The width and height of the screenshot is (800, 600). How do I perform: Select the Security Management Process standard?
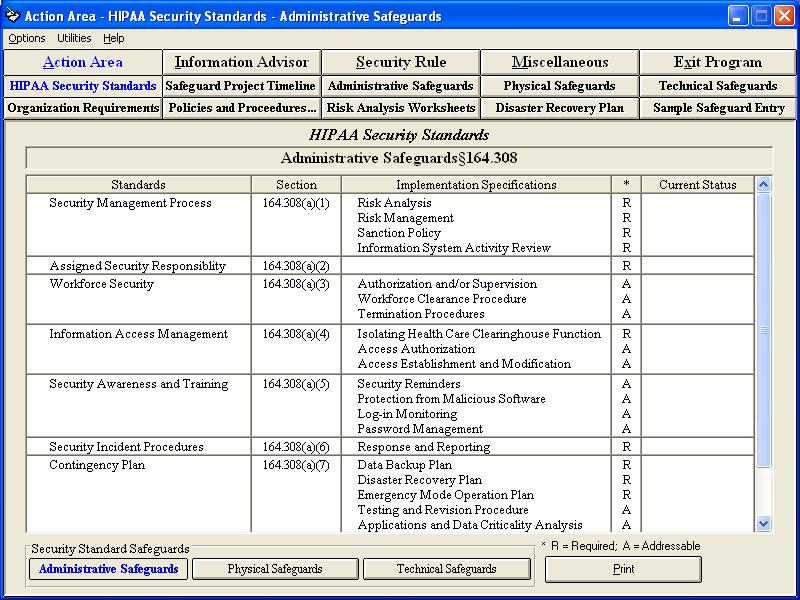pyautogui.click(x=130, y=203)
